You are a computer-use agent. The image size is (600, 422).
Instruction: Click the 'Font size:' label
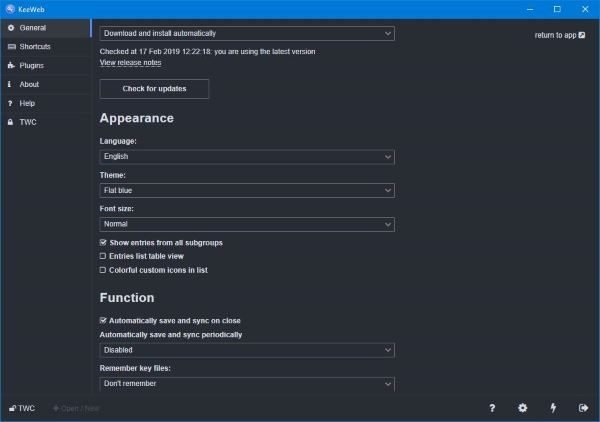pyautogui.click(x=117, y=209)
